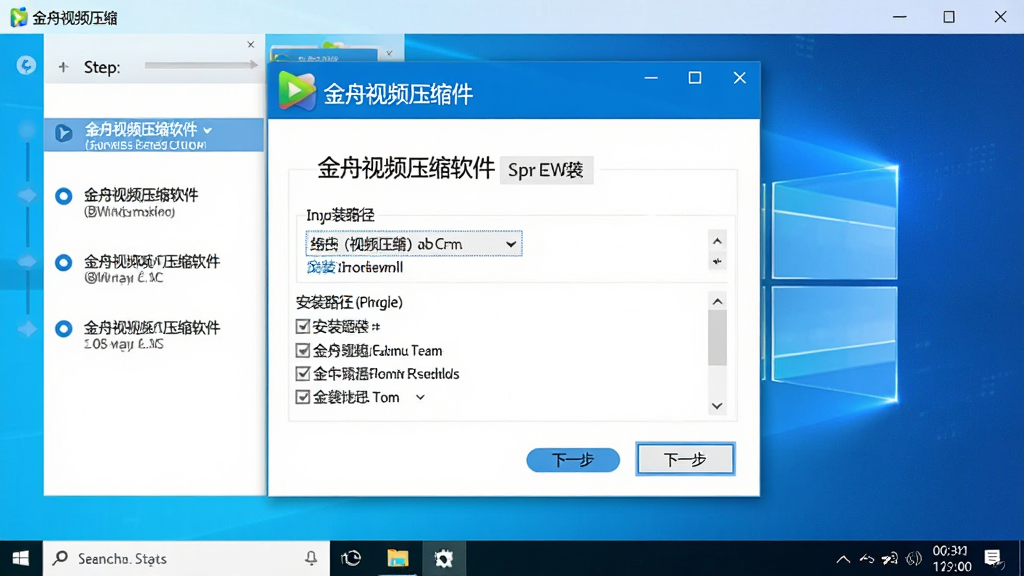Select the radio button with subtitle LOS may
This screenshot has height=576, width=1024.
point(63,328)
